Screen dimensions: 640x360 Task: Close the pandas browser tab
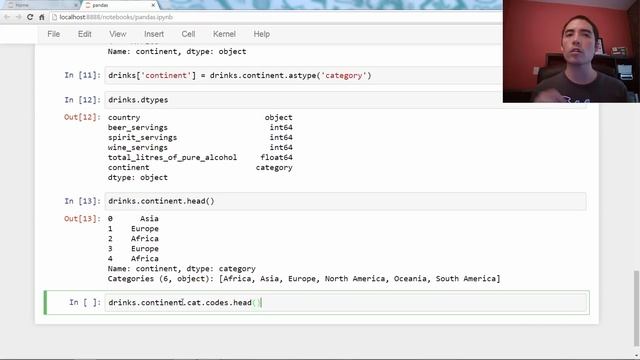pyautogui.click(x=153, y=5)
